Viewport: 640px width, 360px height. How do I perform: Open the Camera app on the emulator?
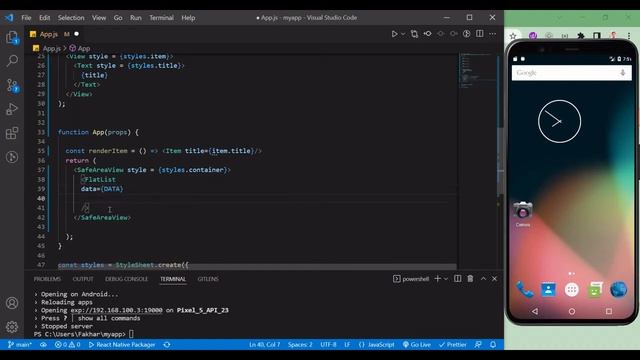522,214
